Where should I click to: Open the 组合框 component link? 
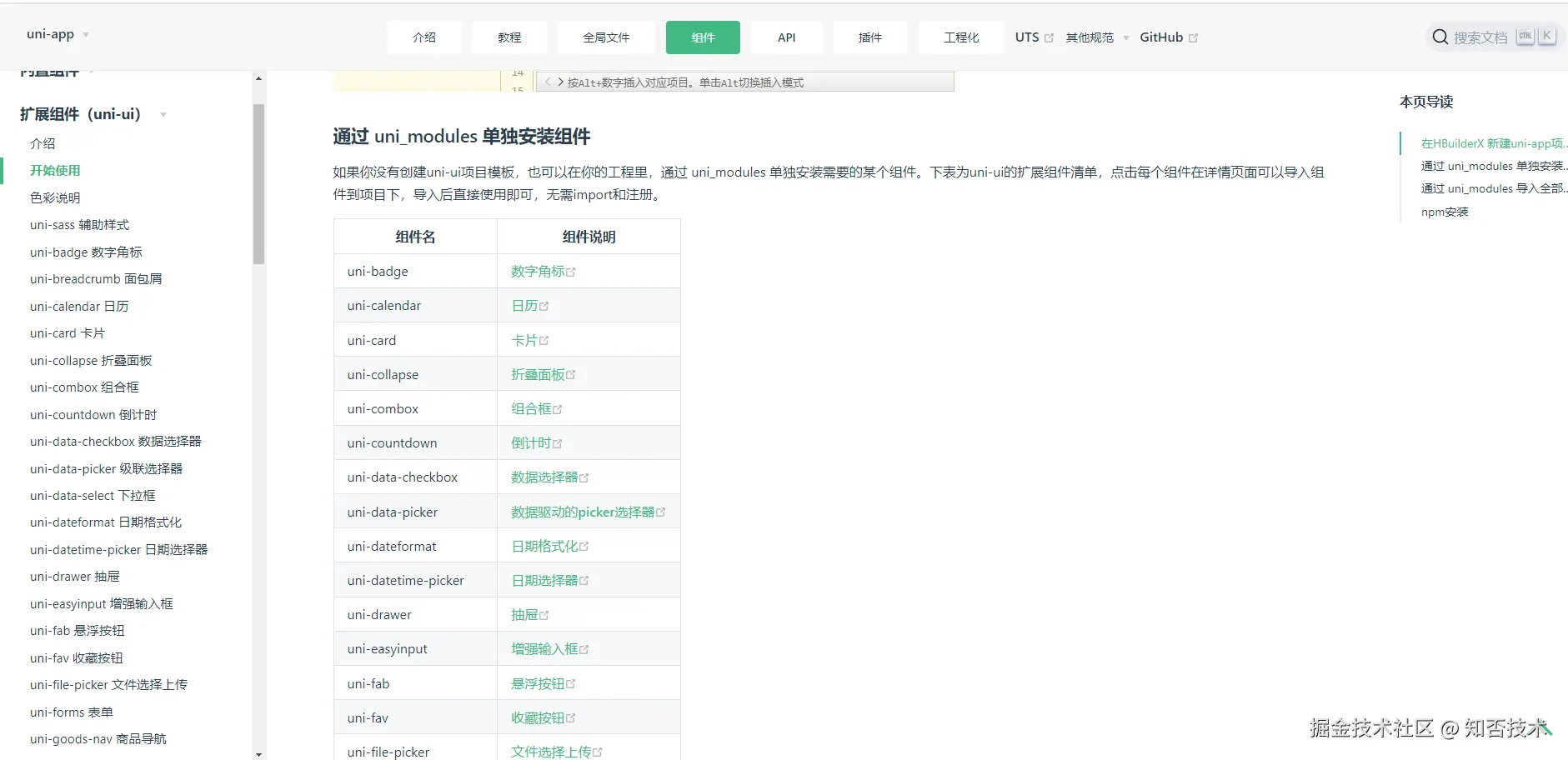[536, 409]
